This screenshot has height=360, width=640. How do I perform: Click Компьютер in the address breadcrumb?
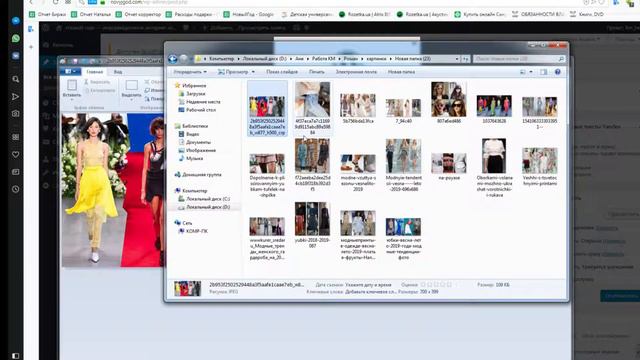tap(222, 59)
